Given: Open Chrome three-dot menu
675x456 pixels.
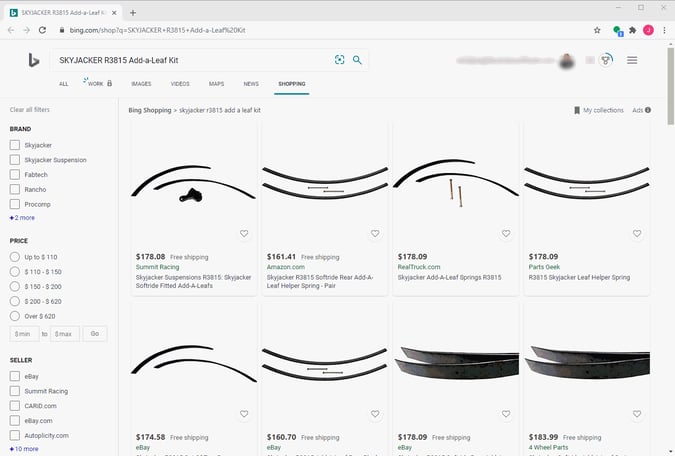Looking at the screenshot, I should point(664,30).
